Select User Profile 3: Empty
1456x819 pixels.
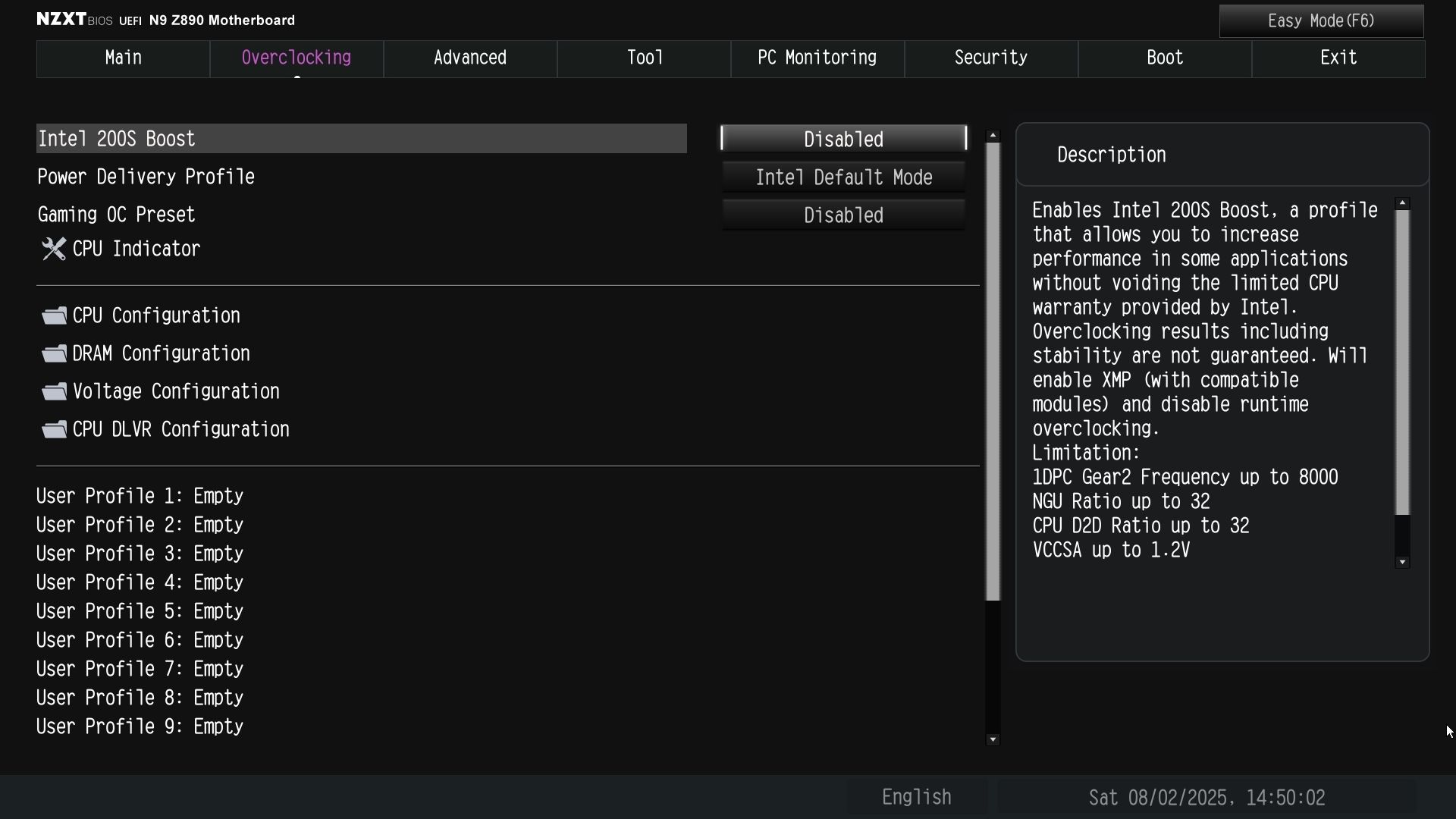[140, 554]
